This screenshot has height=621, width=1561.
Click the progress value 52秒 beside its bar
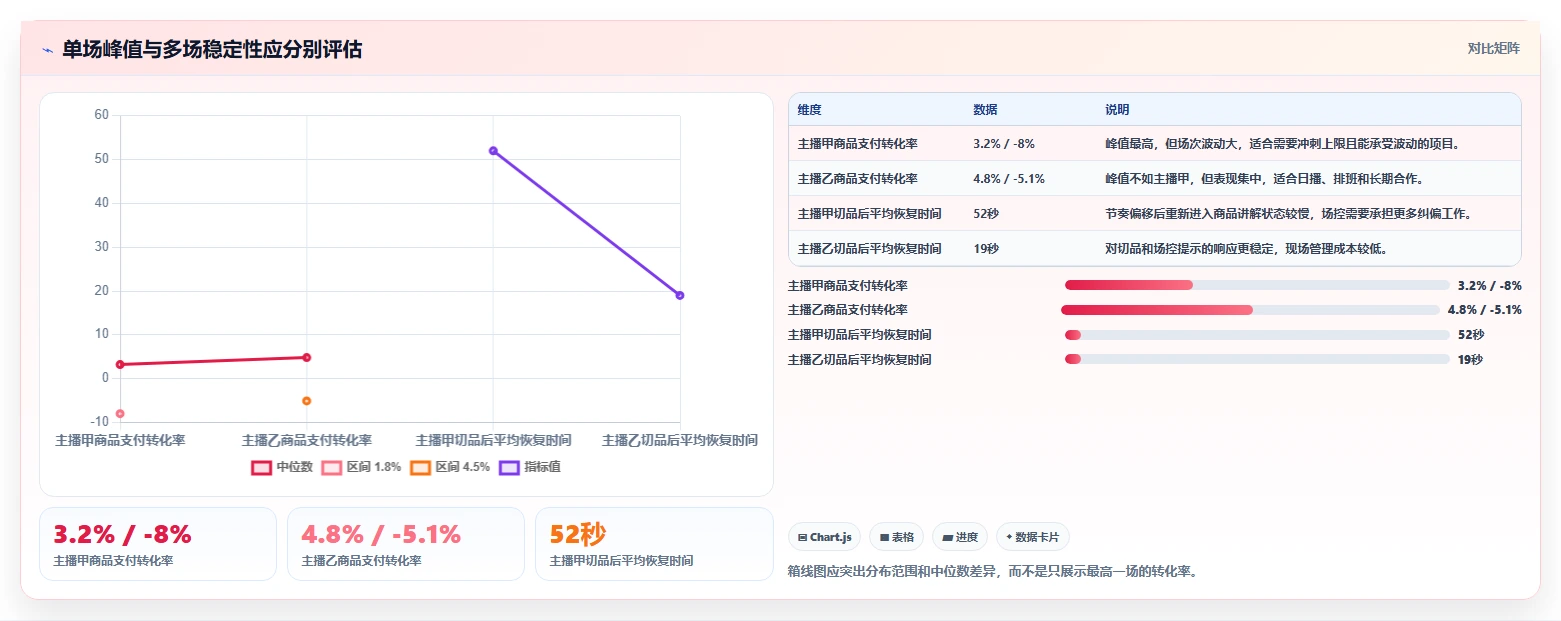click(x=1471, y=335)
